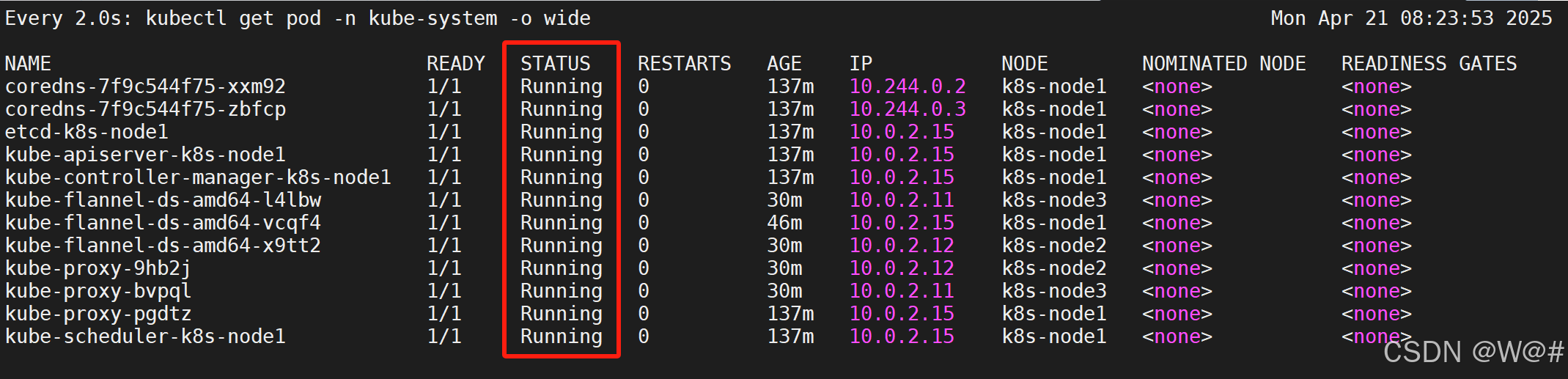Viewport: 1568px width, 379px height.
Task: Click node k8s-node2 in kube-proxy-9hb2j row
Action: [1054, 268]
